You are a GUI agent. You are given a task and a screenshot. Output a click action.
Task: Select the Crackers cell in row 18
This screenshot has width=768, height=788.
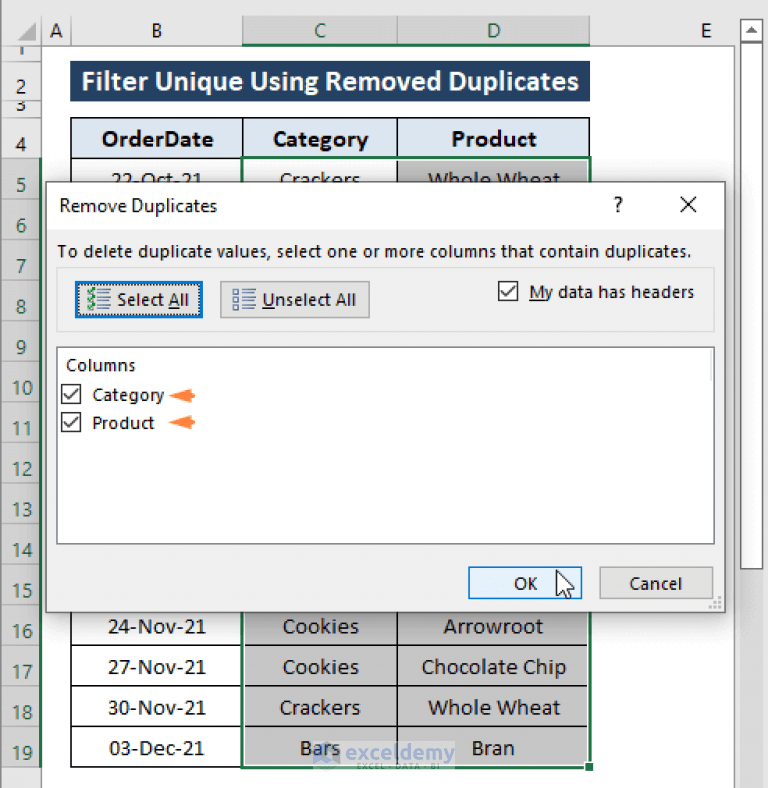321,708
